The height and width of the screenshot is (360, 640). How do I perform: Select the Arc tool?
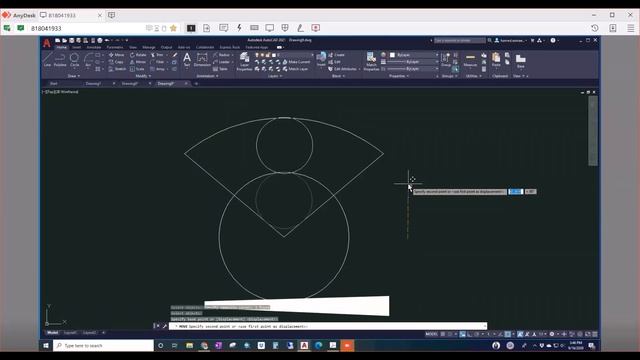click(x=88, y=60)
